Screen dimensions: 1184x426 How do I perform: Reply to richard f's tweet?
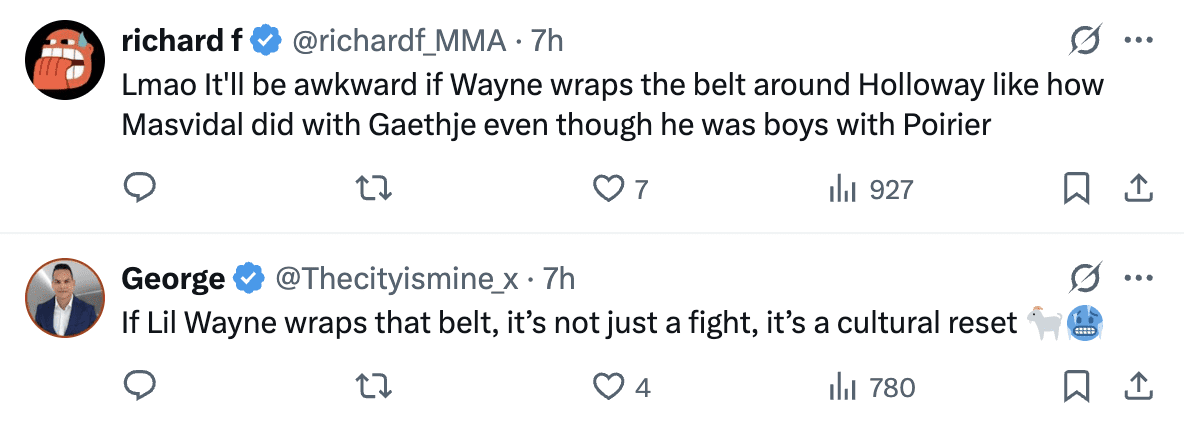(136, 188)
